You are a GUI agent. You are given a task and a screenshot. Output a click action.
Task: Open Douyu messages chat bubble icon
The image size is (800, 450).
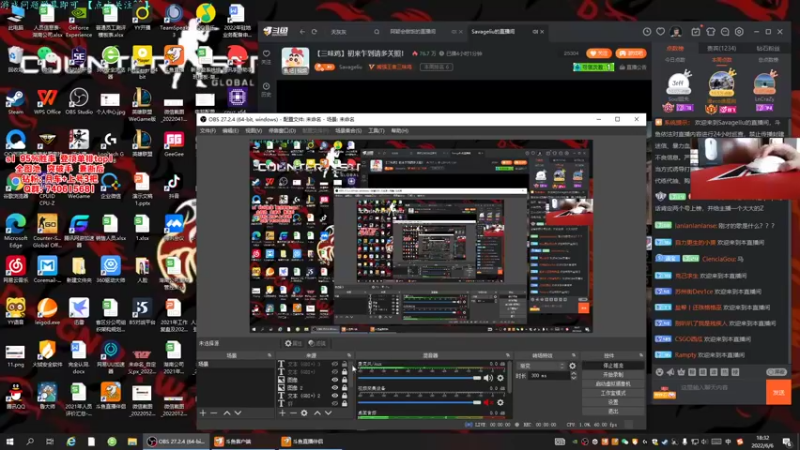click(x=725, y=32)
